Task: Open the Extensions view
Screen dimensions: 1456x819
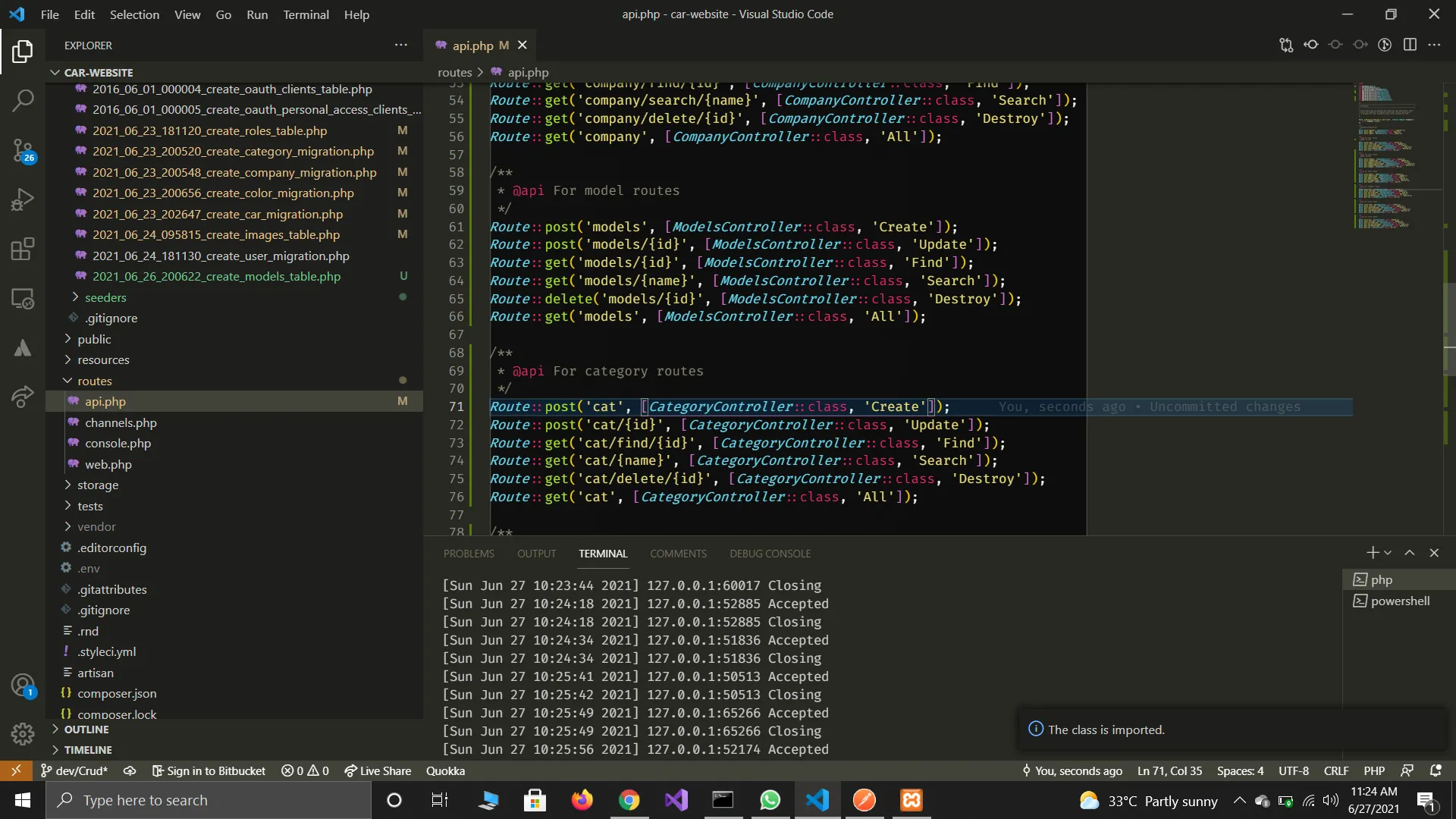Action: (23, 249)
